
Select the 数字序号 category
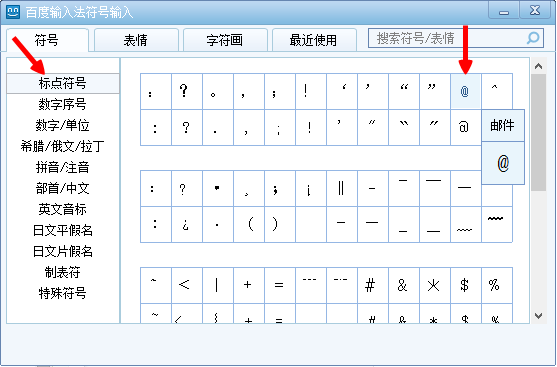point(63,104)
